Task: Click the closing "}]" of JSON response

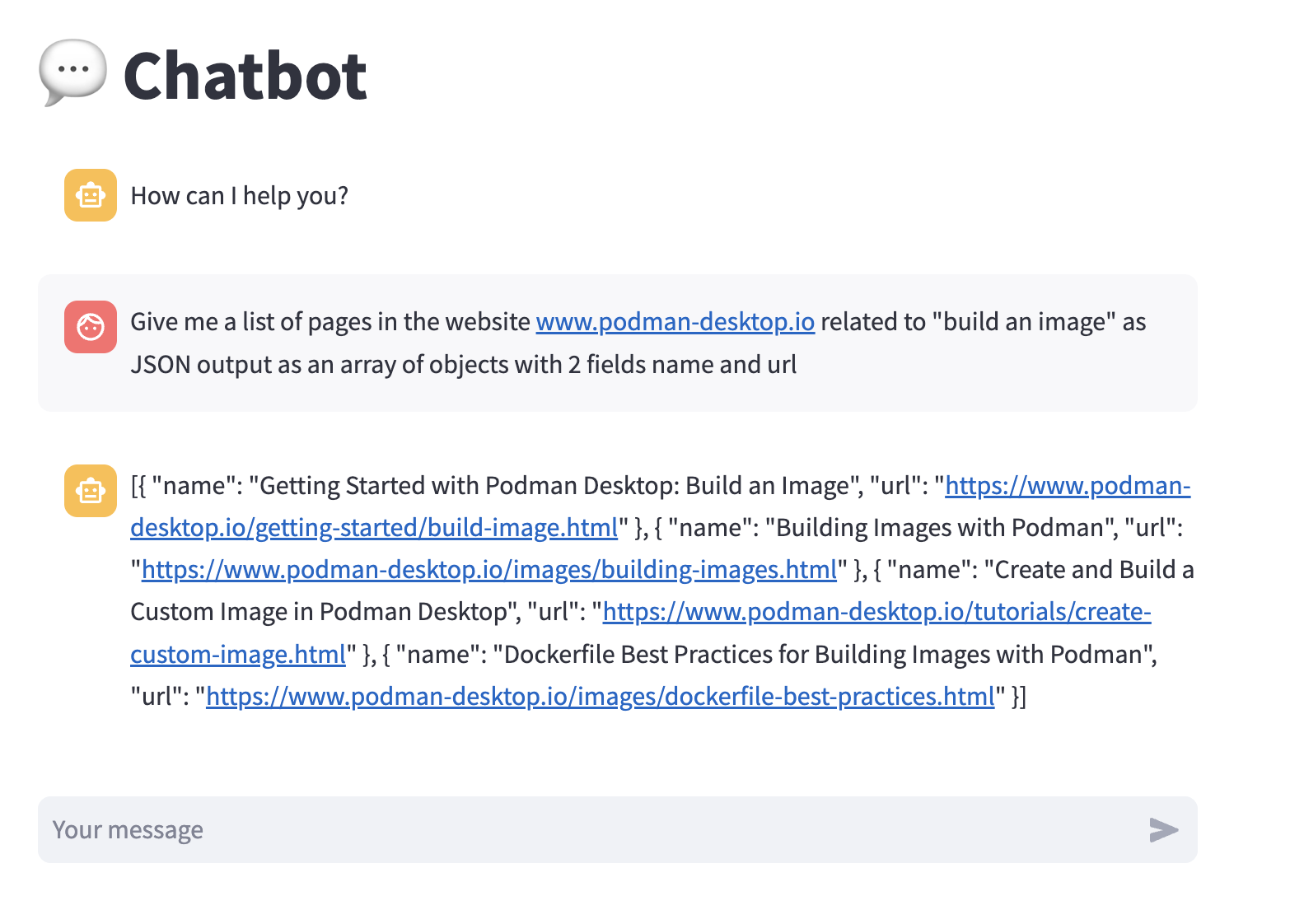Action: [x=1018, y=697]
